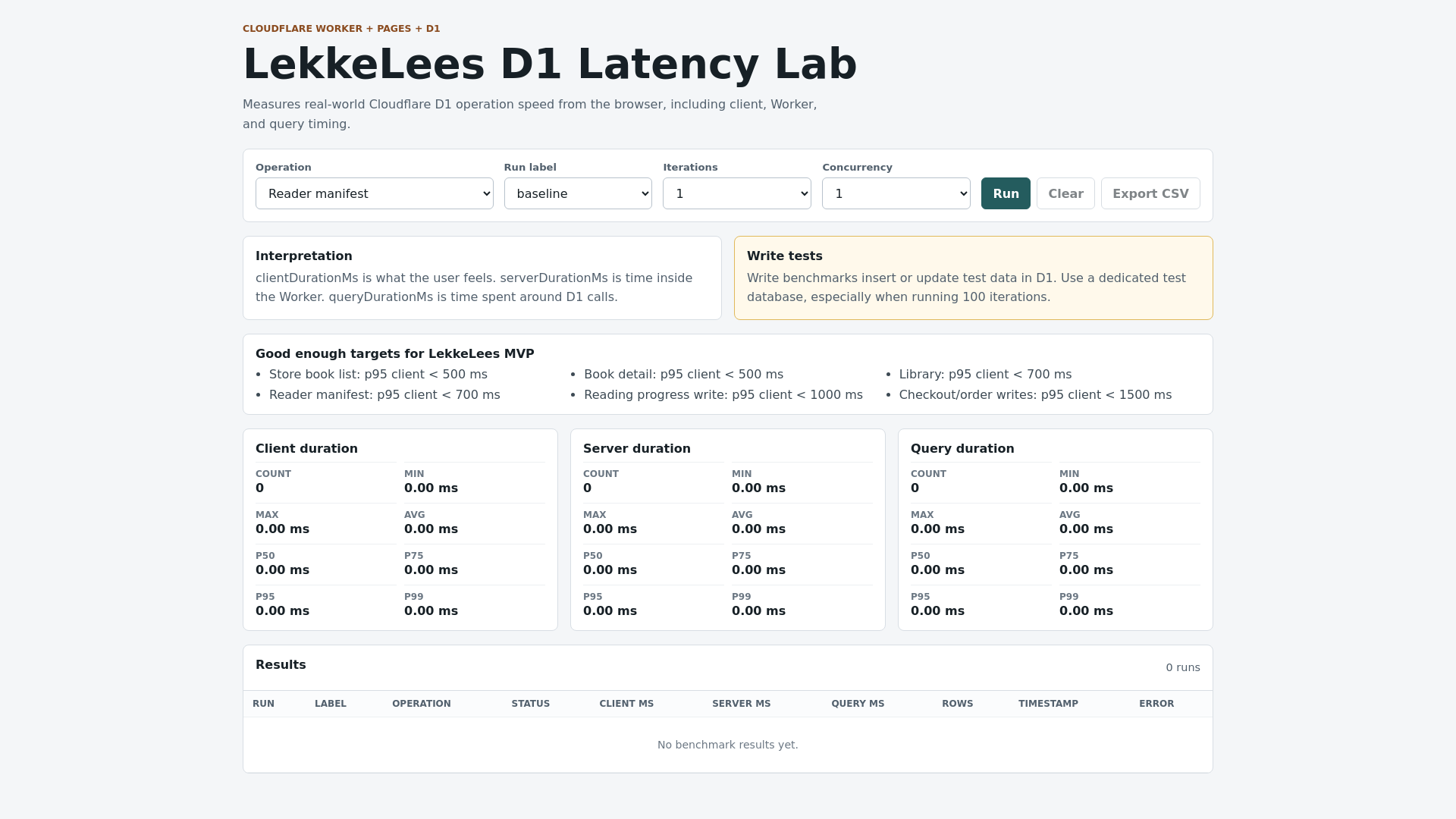
Task: Click the Client duration heading
Action: (306, 448)
